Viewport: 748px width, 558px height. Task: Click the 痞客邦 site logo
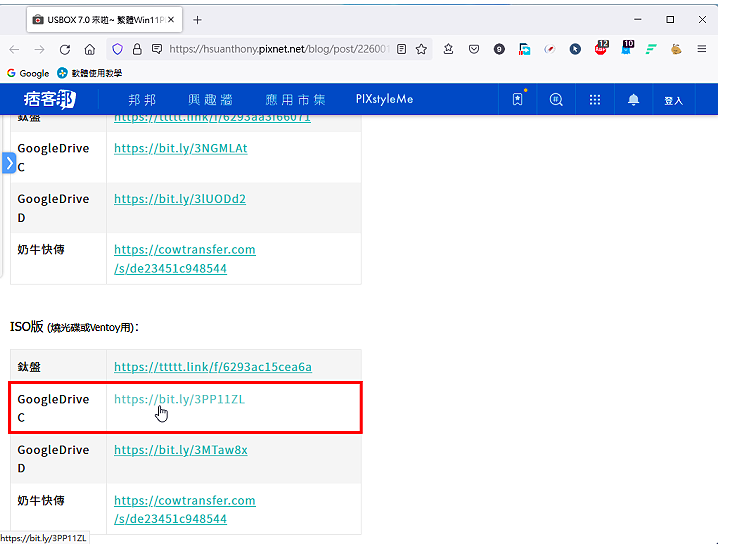[x=50, y=99]
